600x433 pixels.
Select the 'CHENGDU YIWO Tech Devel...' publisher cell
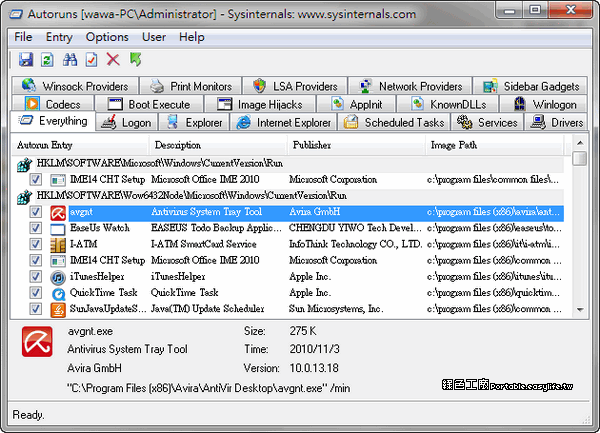[x=355, y=228]
